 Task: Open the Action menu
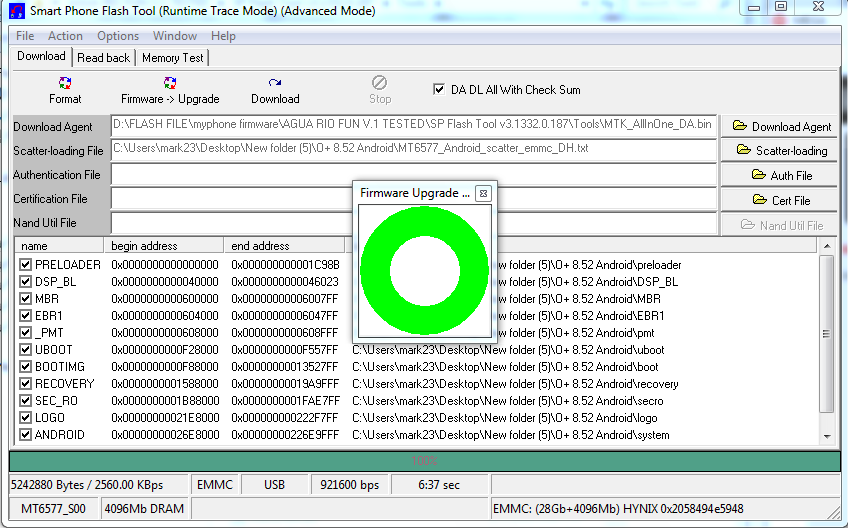pyautogui.click(x=66, y=36)
